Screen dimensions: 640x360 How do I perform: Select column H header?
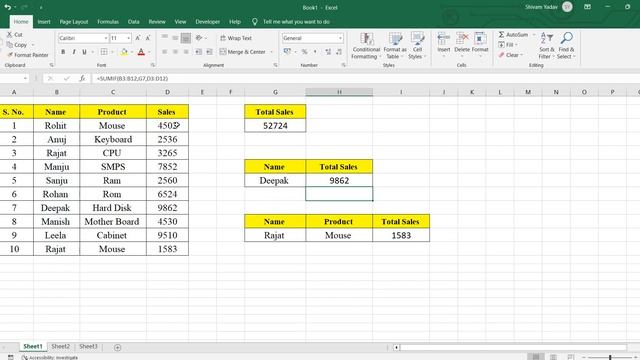339,92
